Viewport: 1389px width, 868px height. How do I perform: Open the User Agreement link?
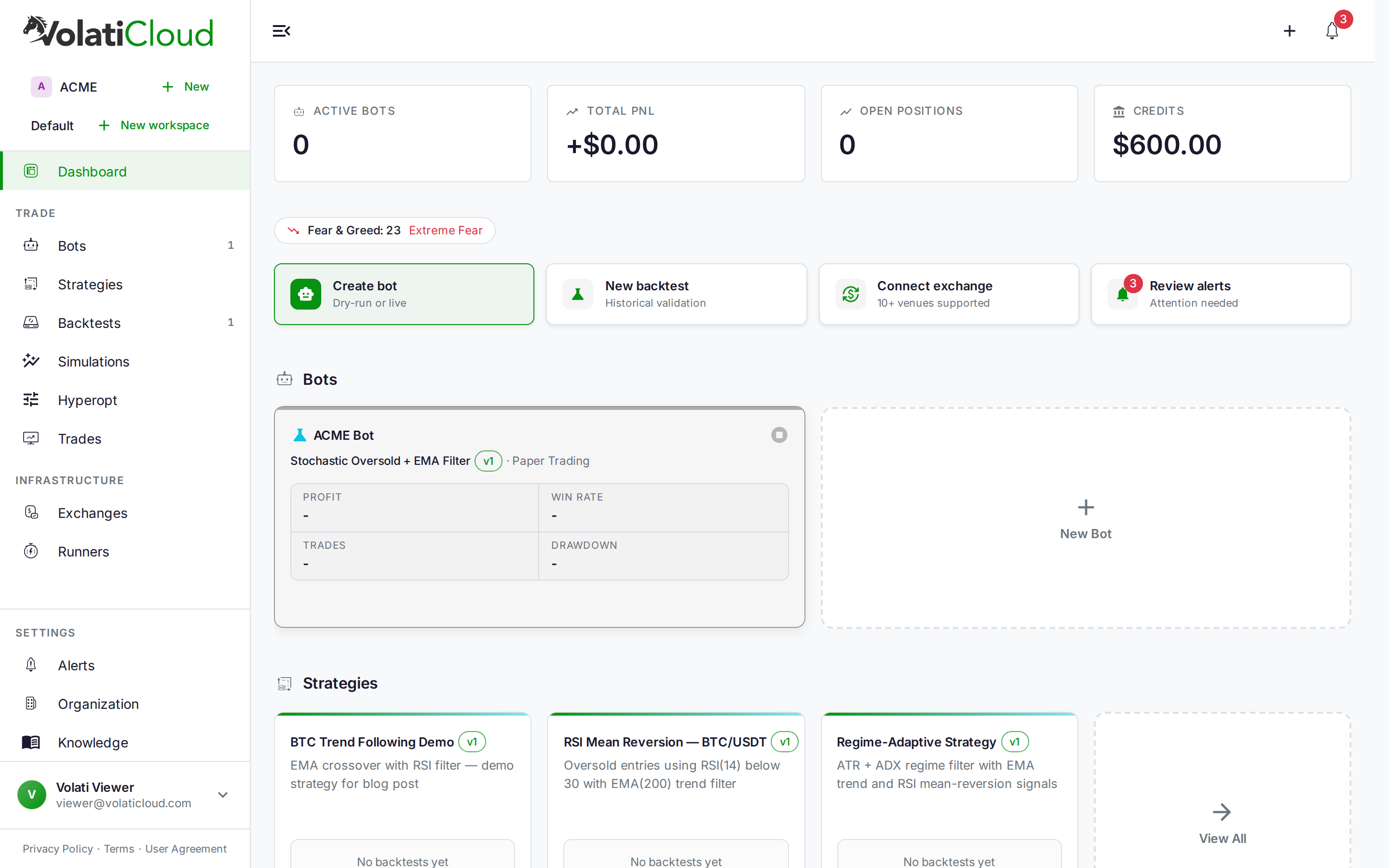[186, 849]
